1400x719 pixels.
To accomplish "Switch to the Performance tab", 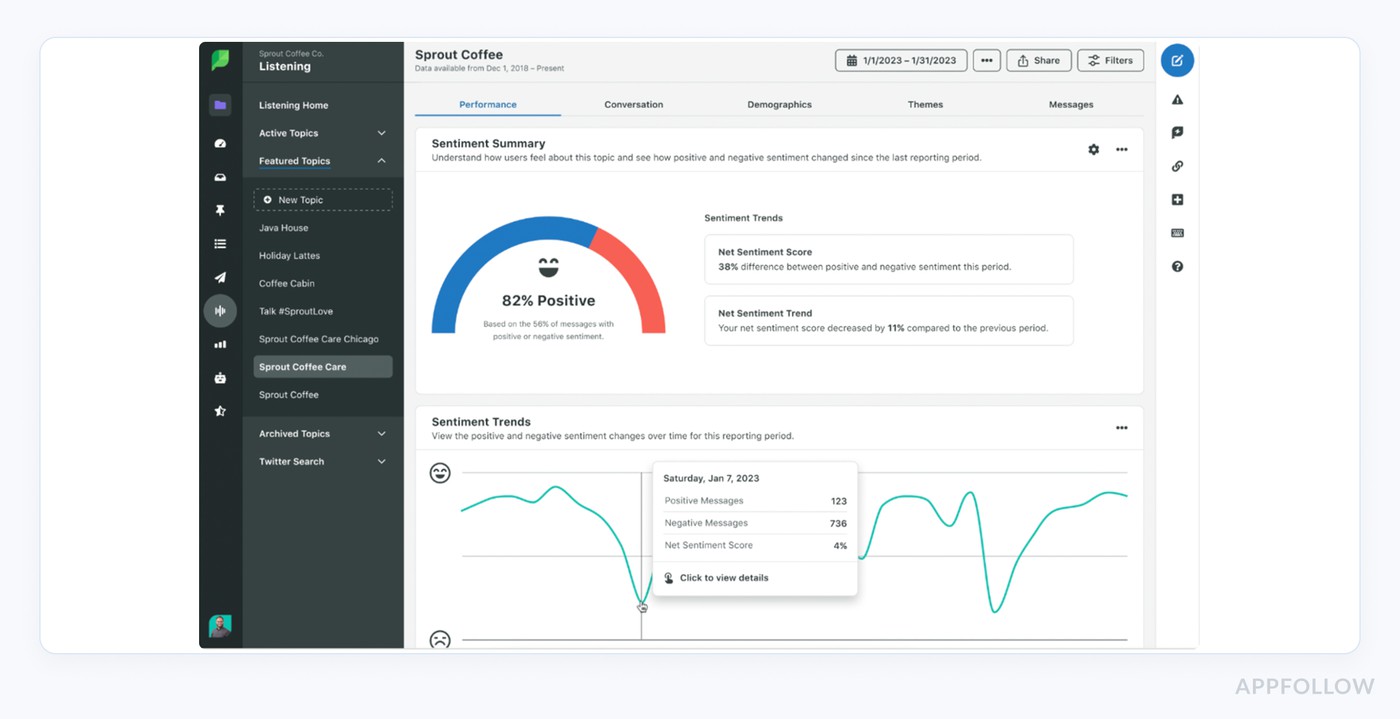I will pyautogui.click(x=488, y=104).
